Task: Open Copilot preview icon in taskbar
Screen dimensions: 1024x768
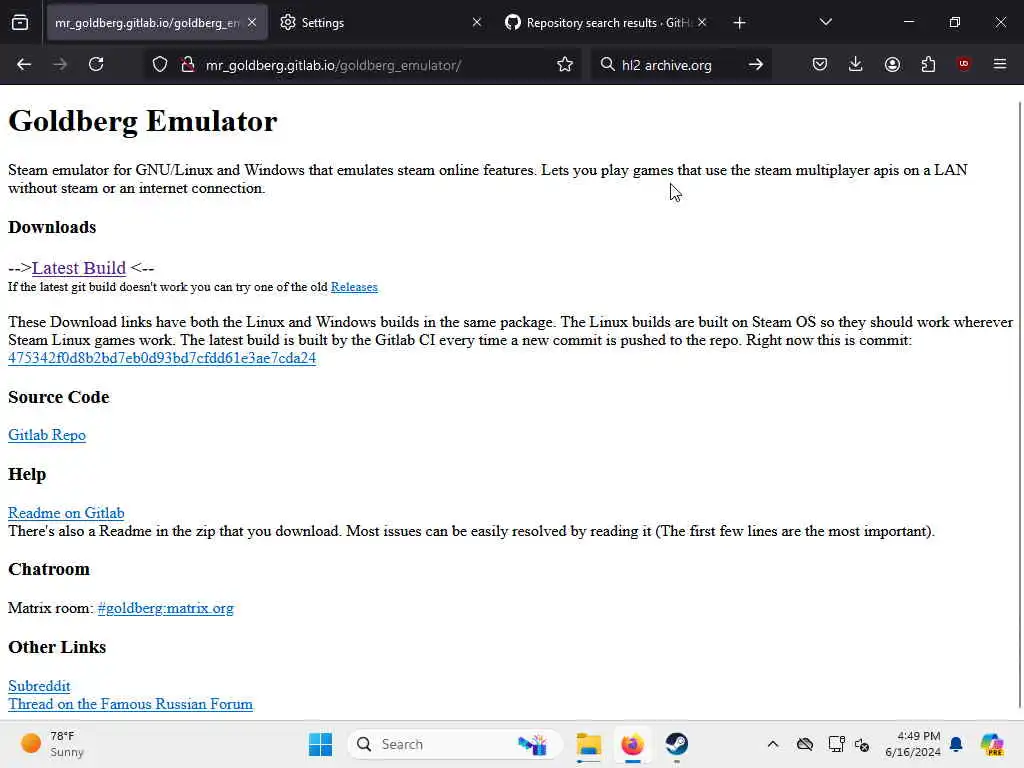Action: (x=992, y=744)
